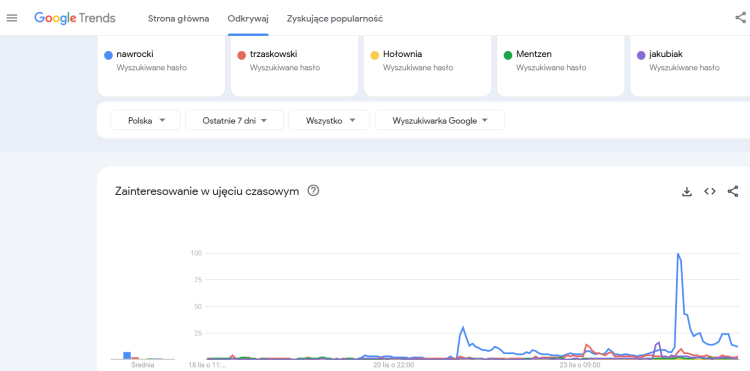
Task: Share the interest over time chart
Action: pos(733,191)
